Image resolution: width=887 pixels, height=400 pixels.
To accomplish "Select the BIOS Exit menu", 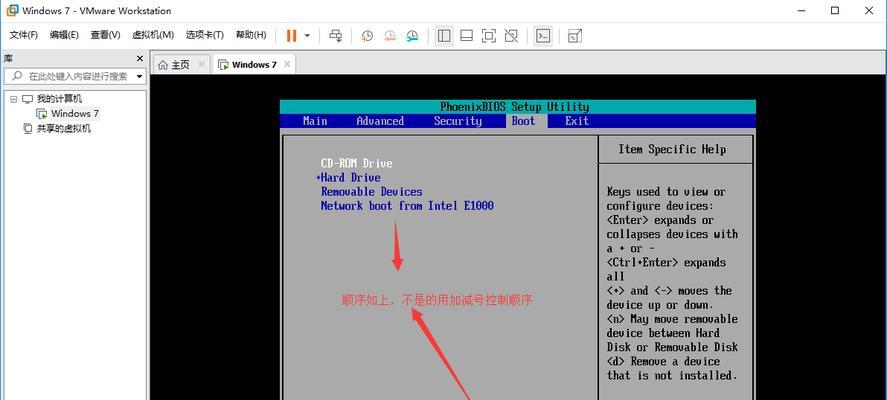I will click(576, 121).
